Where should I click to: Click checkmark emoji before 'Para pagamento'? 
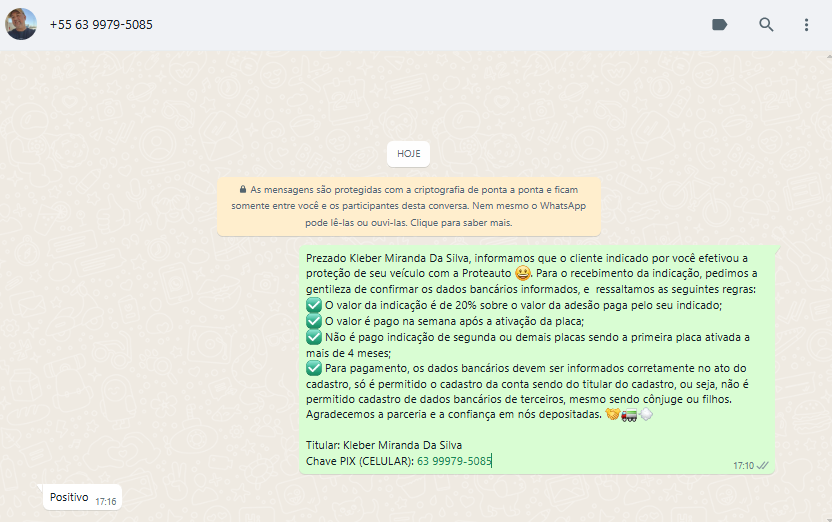tap(314, 368)
